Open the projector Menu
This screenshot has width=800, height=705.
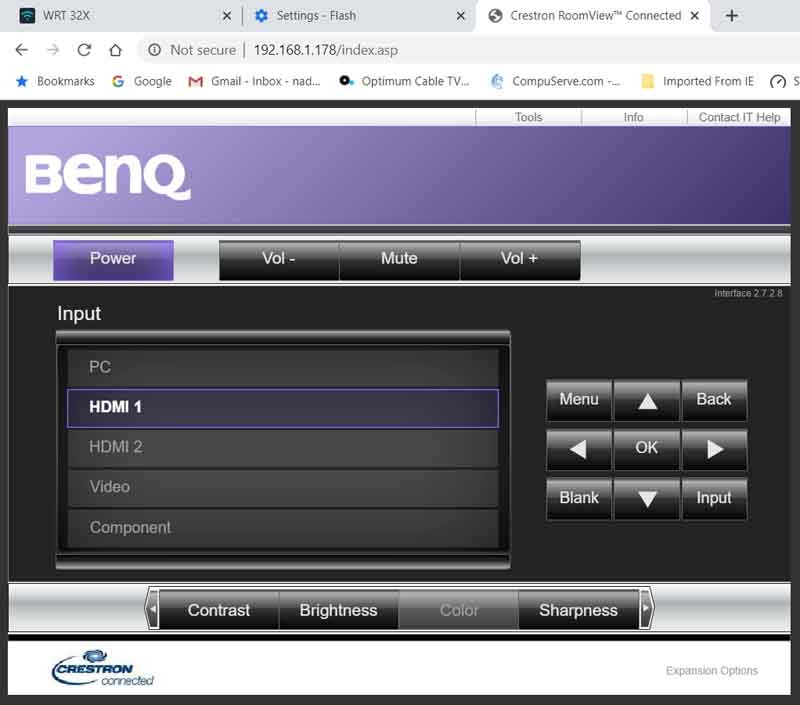click(x=579, y=400)
